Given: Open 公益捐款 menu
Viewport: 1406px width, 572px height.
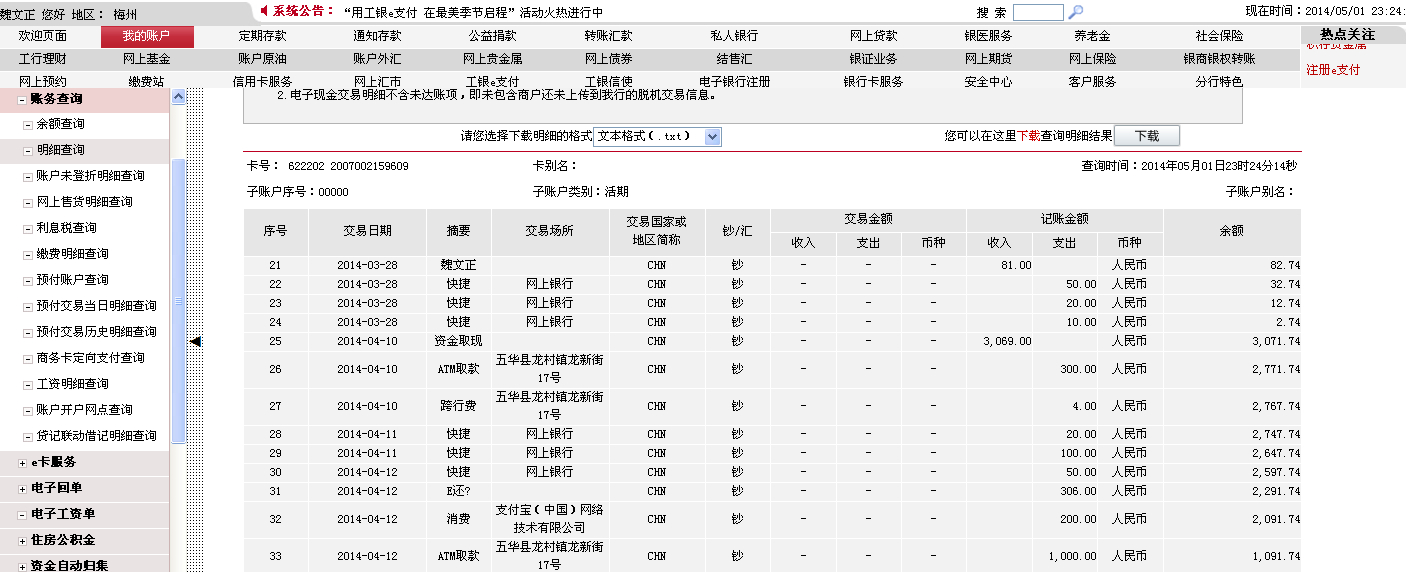Looking at the screenshot, I should (492, 36).
